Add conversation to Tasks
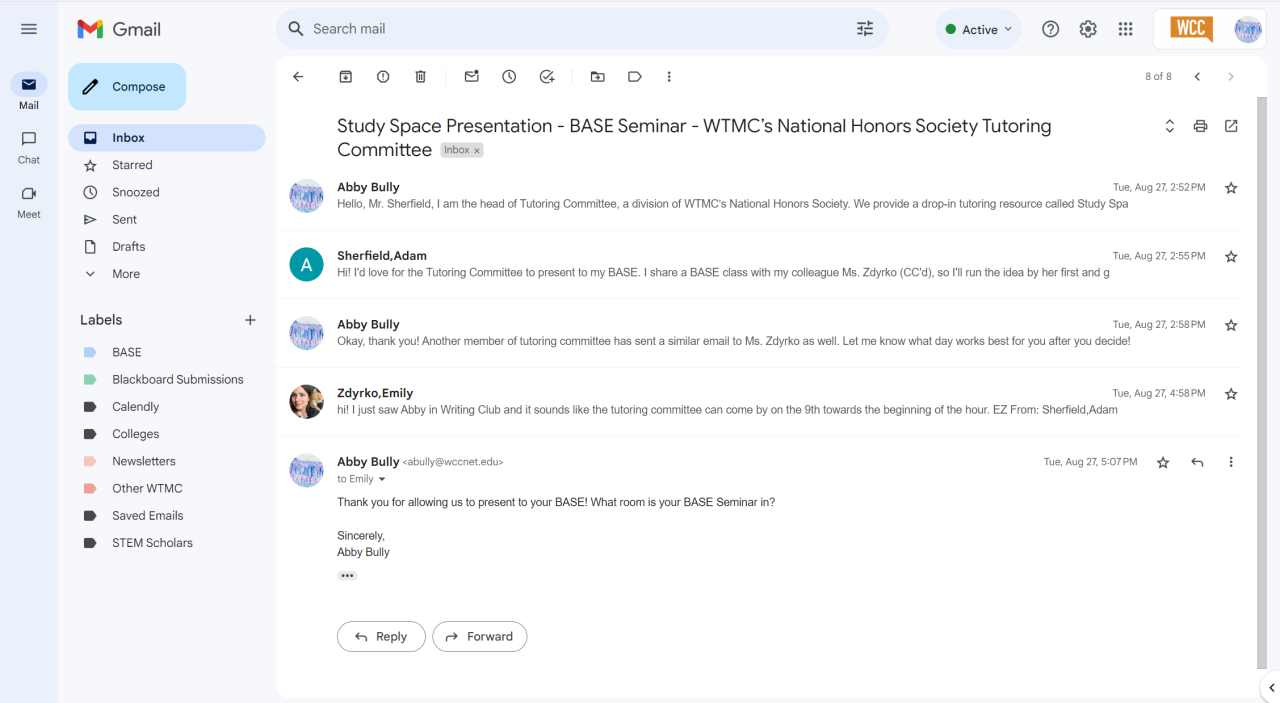This screenshot has width=1280, height=703. 547,77
